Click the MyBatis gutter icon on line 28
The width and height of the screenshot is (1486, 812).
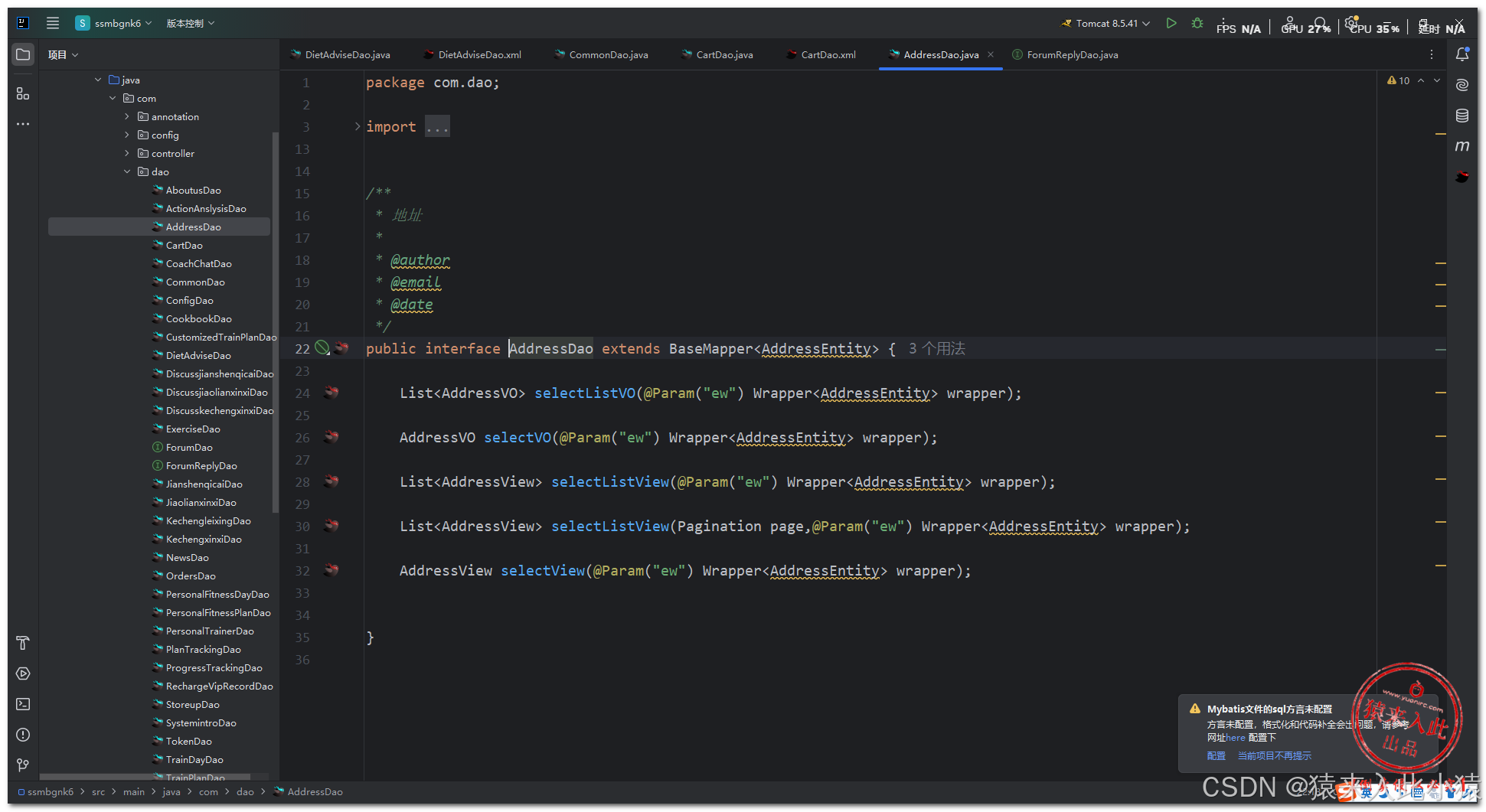(x=331, y=481)
